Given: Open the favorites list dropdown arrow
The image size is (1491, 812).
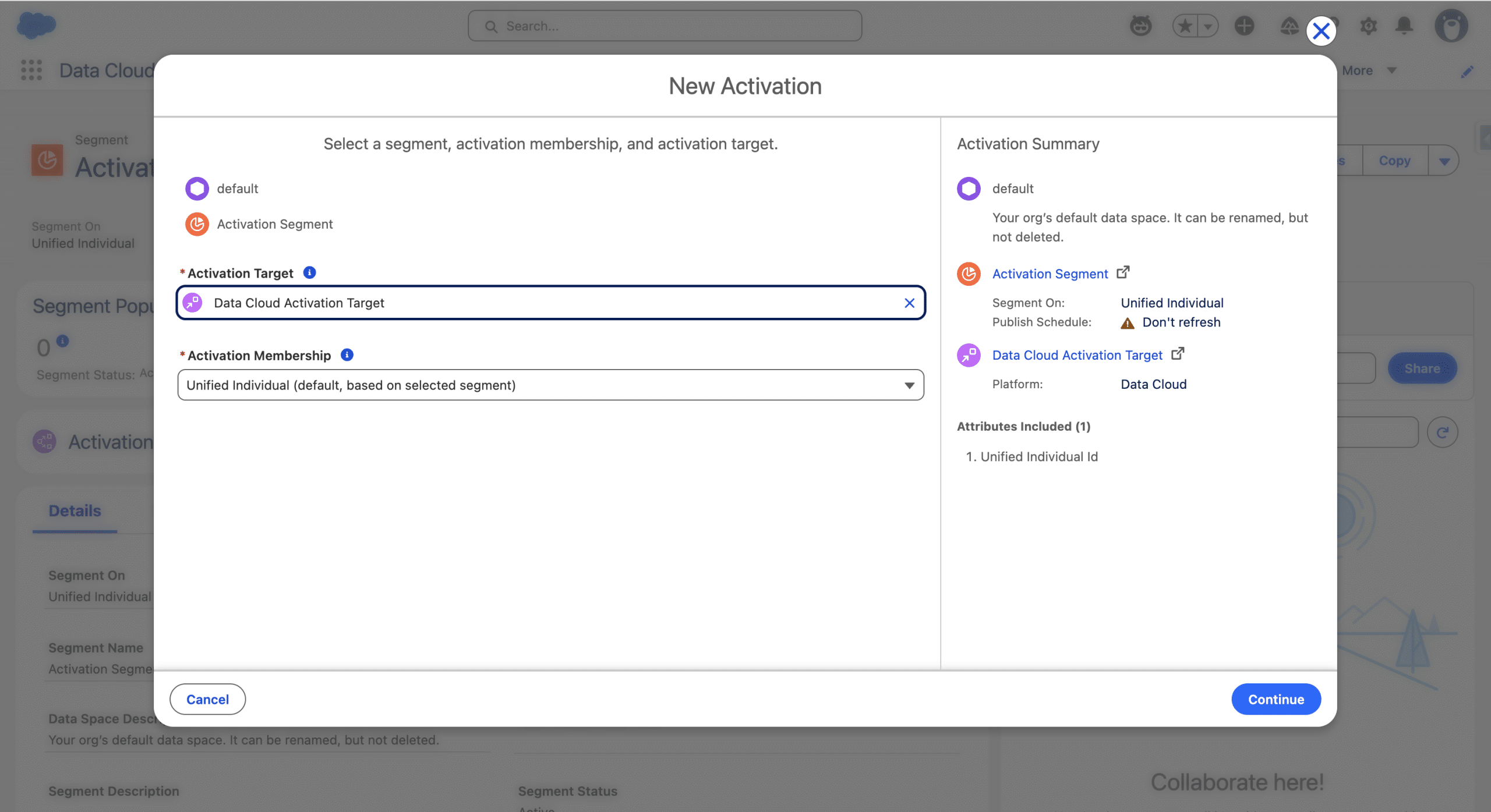Looking at the screenshot, I should pyautogui.click(x=1208, y=26).
